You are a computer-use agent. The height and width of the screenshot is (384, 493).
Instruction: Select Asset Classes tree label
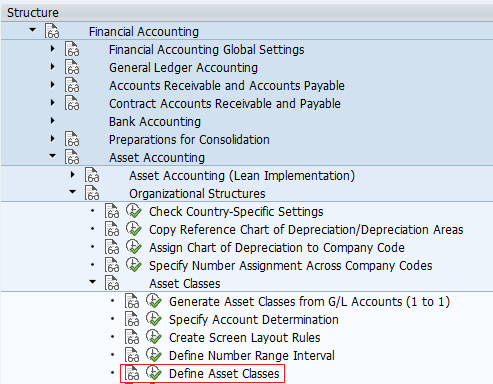pos(185,284)
